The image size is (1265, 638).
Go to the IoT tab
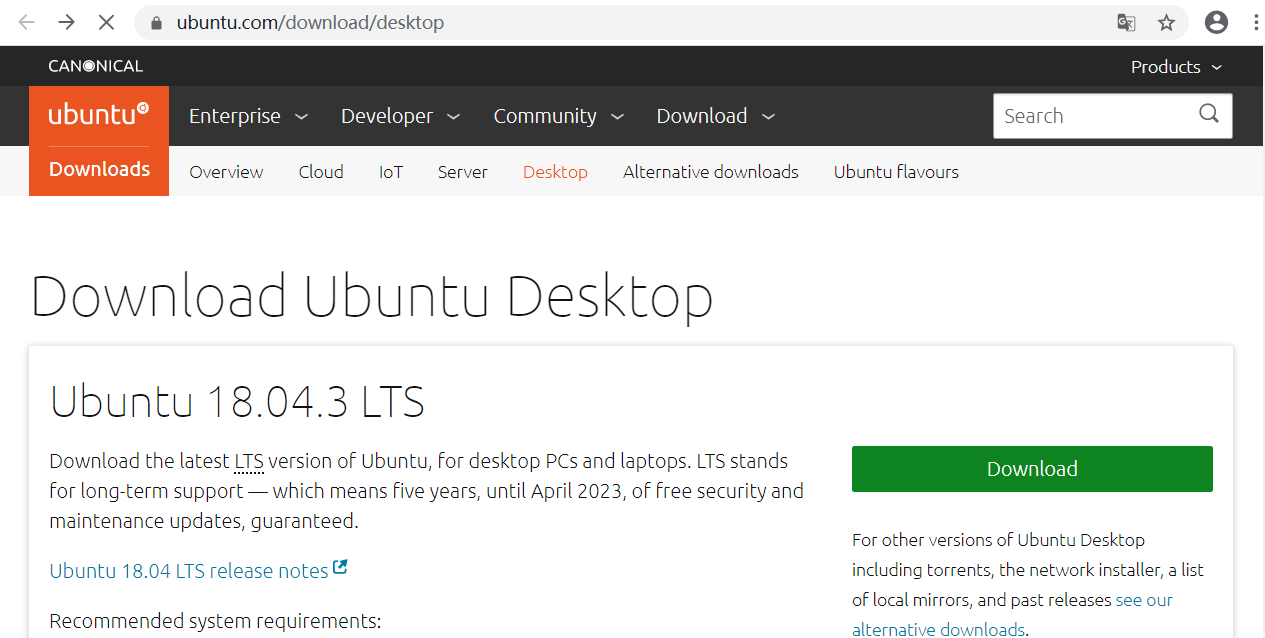391,172
